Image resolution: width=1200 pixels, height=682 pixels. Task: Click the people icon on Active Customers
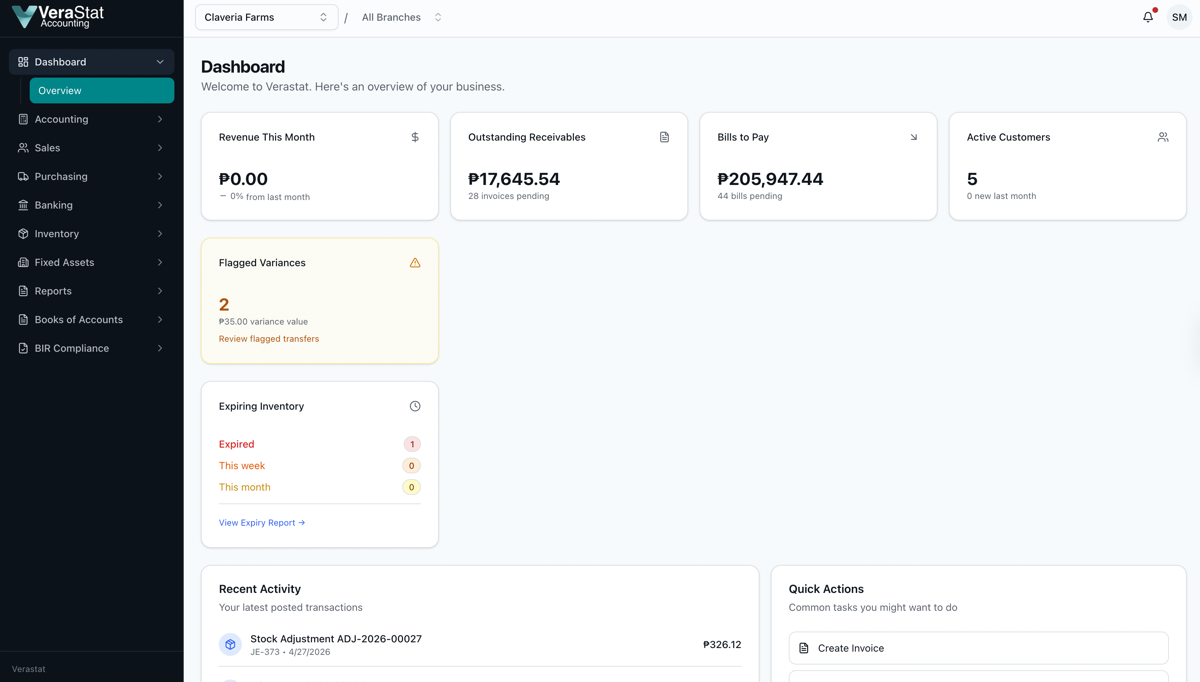coord(1163,137)
